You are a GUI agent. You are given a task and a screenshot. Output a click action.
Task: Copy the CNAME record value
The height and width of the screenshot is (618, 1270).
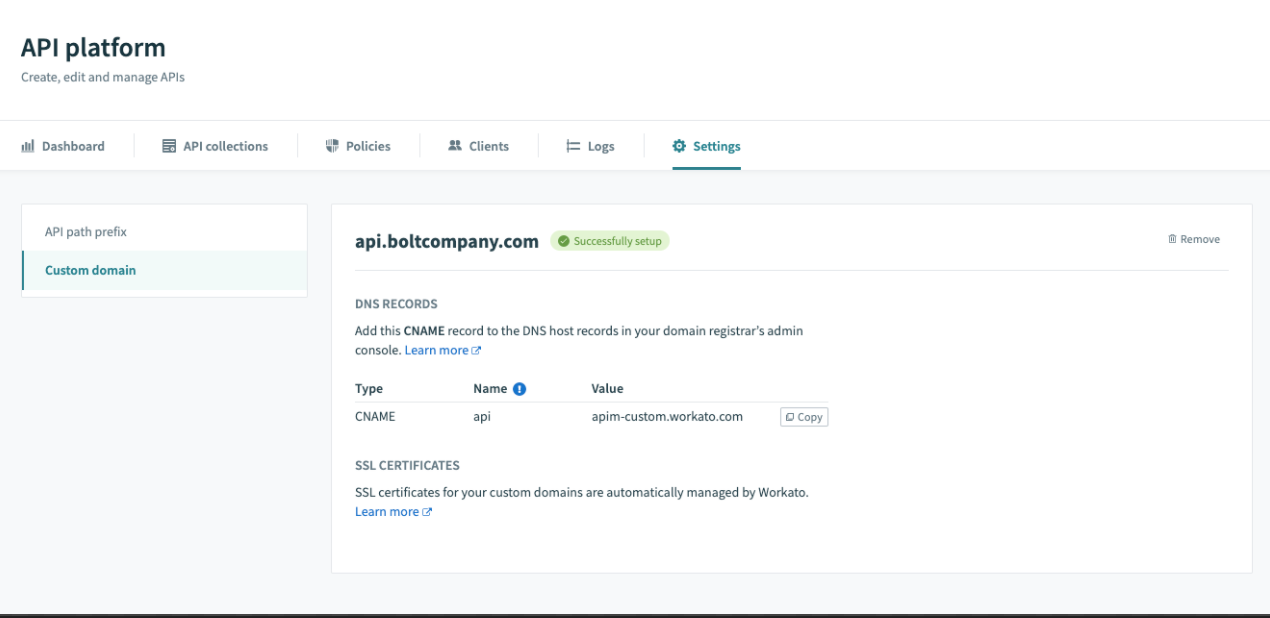pos(805,417)
